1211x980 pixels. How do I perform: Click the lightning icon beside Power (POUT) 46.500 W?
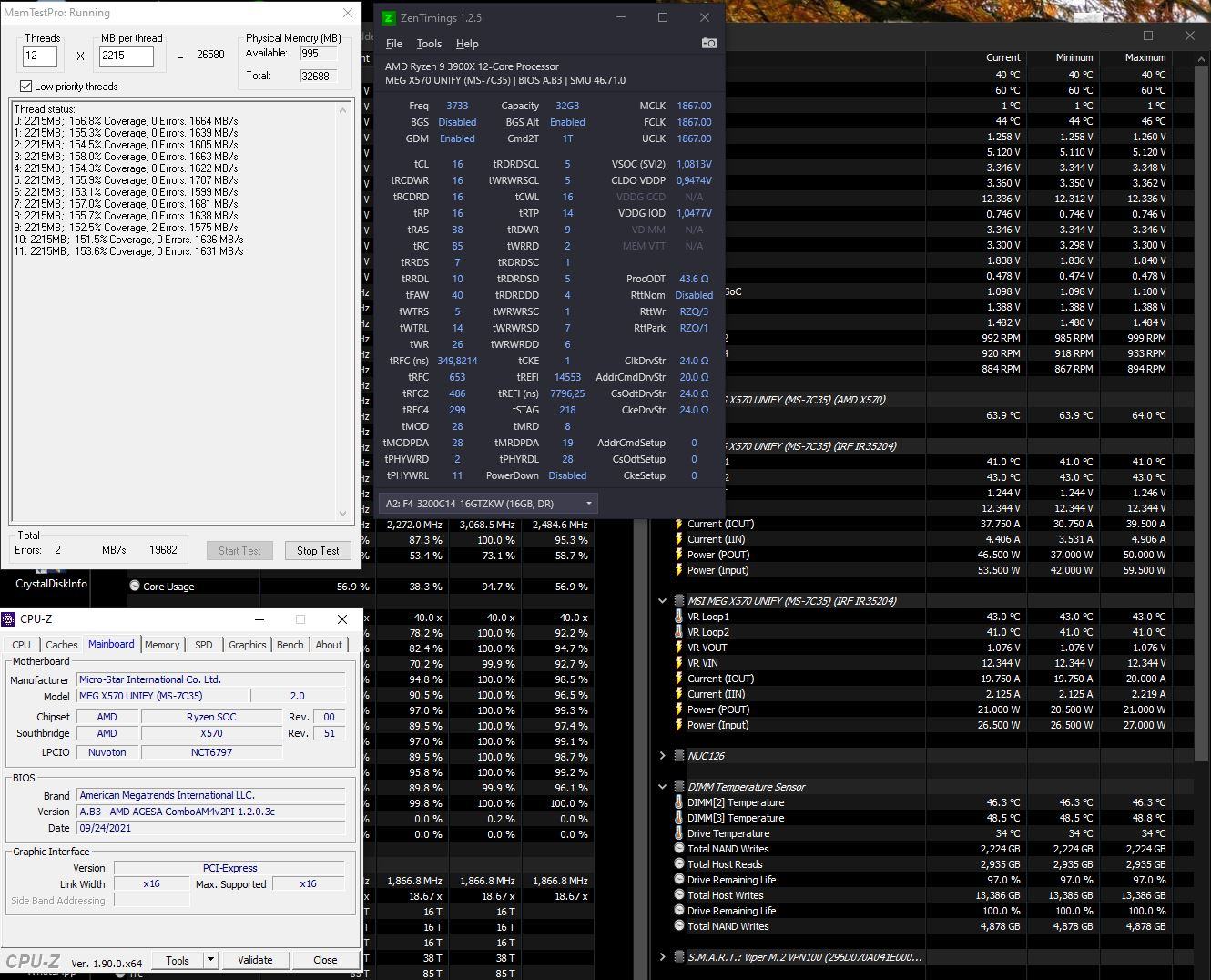pos(678,555)
